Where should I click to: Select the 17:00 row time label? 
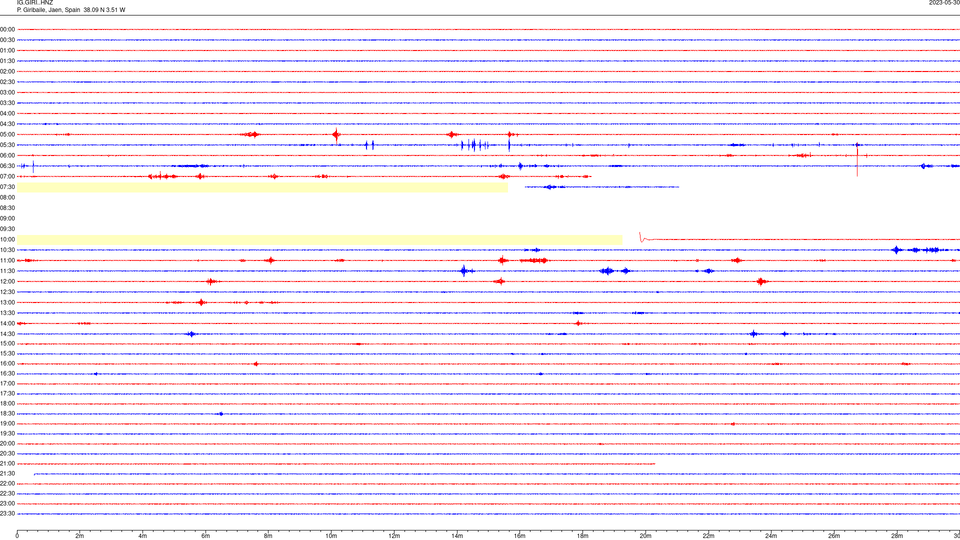[7, 384]
